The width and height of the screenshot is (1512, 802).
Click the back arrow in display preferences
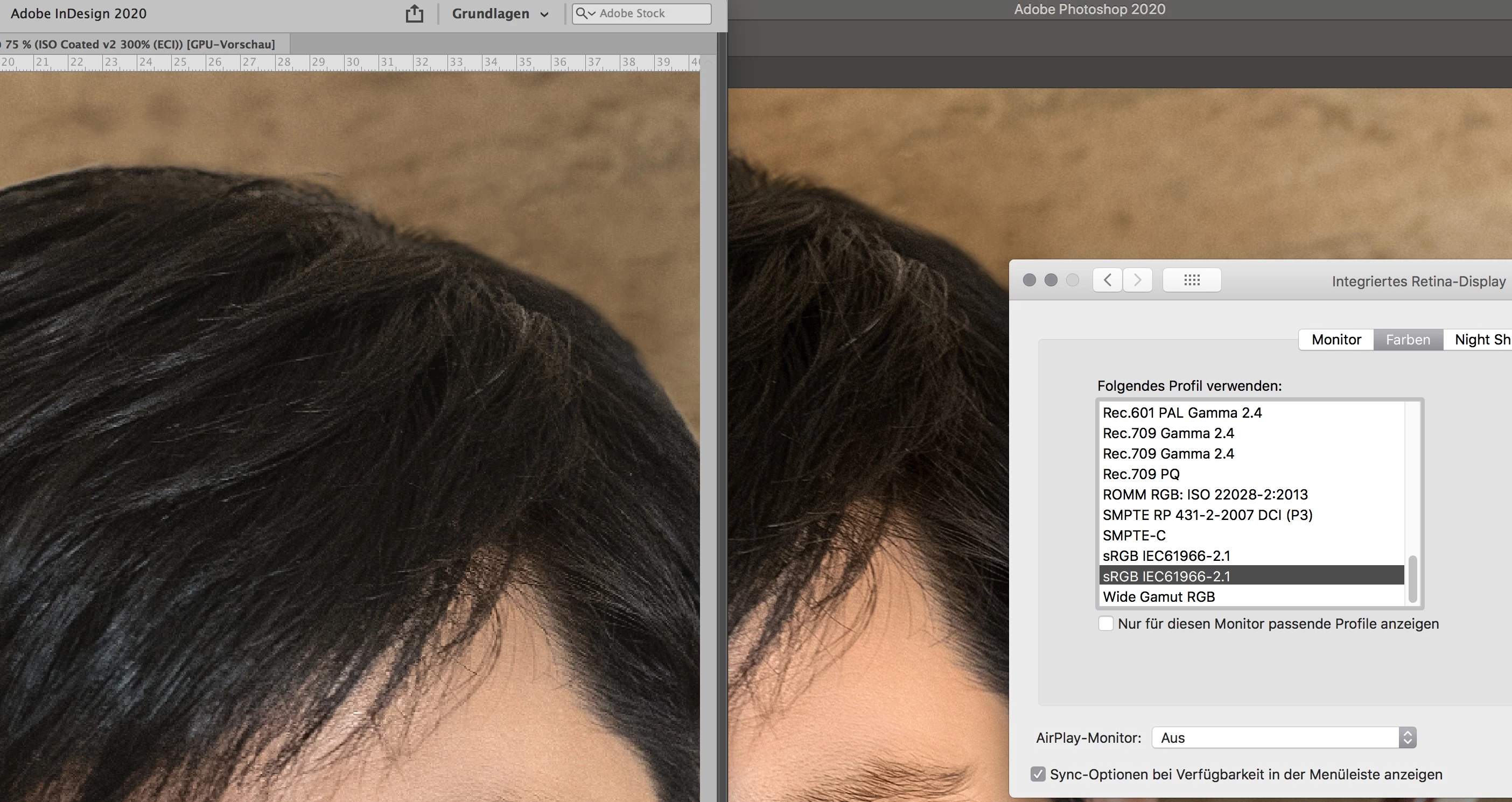1108,280
